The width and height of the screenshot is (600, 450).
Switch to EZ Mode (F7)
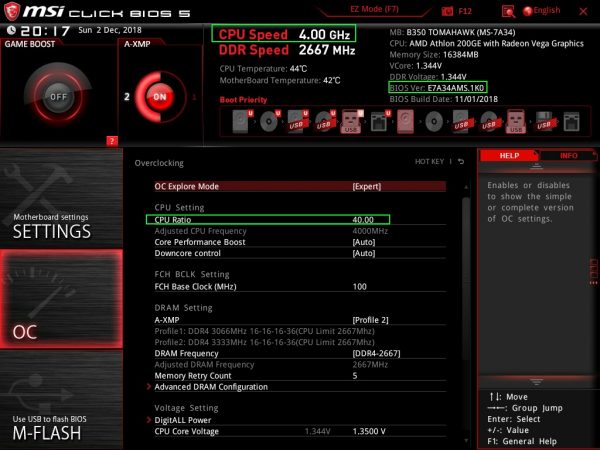374,9
